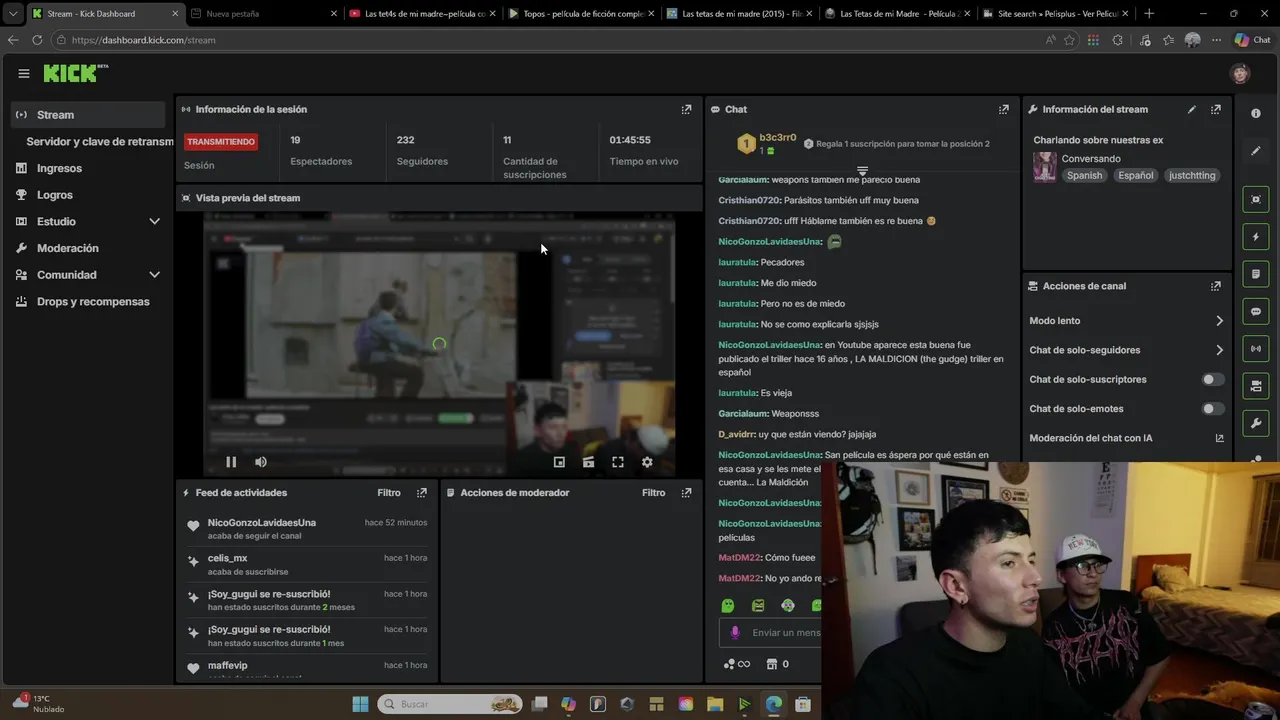The height and width of the screenshot is (720, 1280).
Task: Open File Explorer from the taskbar
Action: tap(715, 704)
